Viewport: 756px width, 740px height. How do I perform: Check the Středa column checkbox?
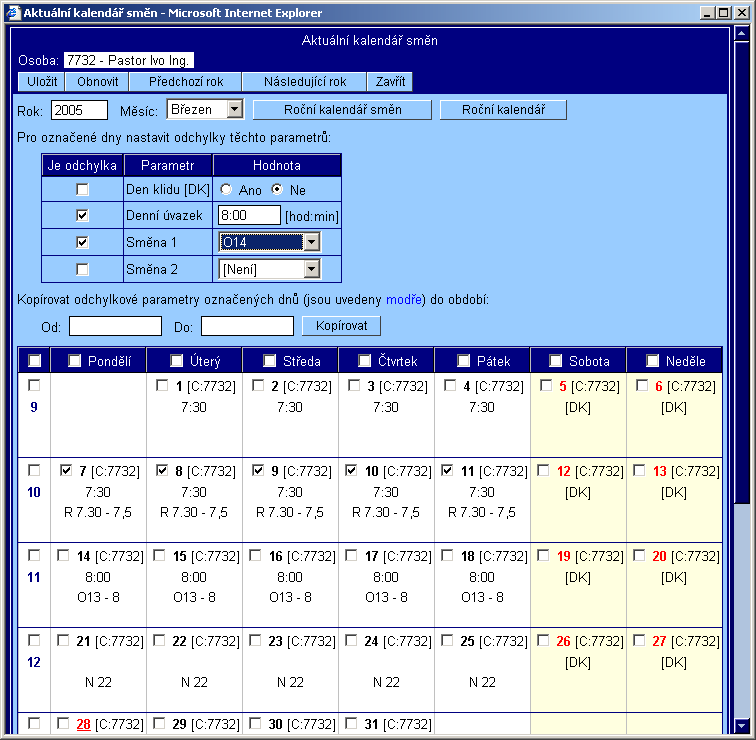[x=269, y=361]
